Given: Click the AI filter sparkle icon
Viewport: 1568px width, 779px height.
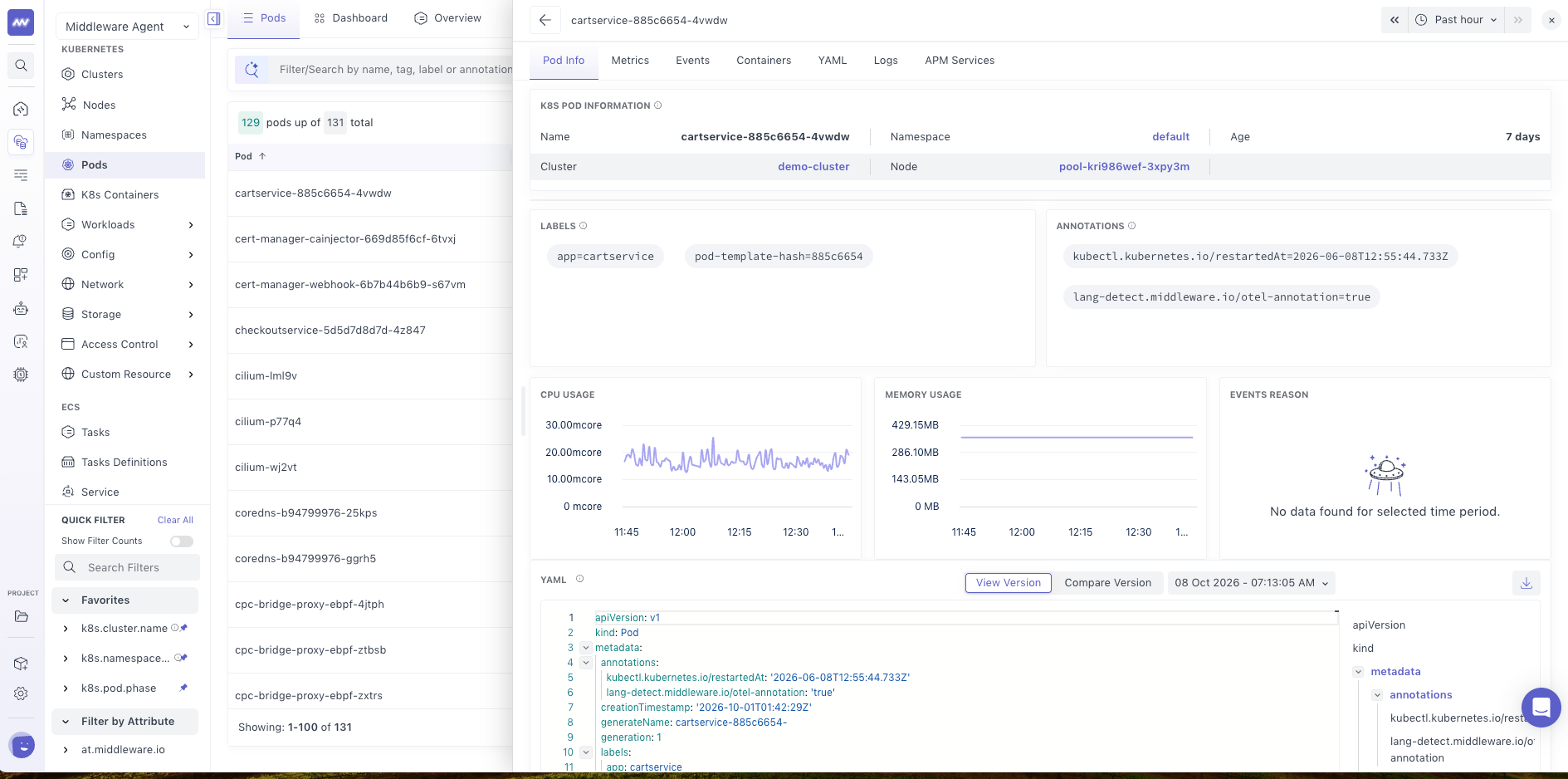Looking at the screenshot, I should pos(252,70).
